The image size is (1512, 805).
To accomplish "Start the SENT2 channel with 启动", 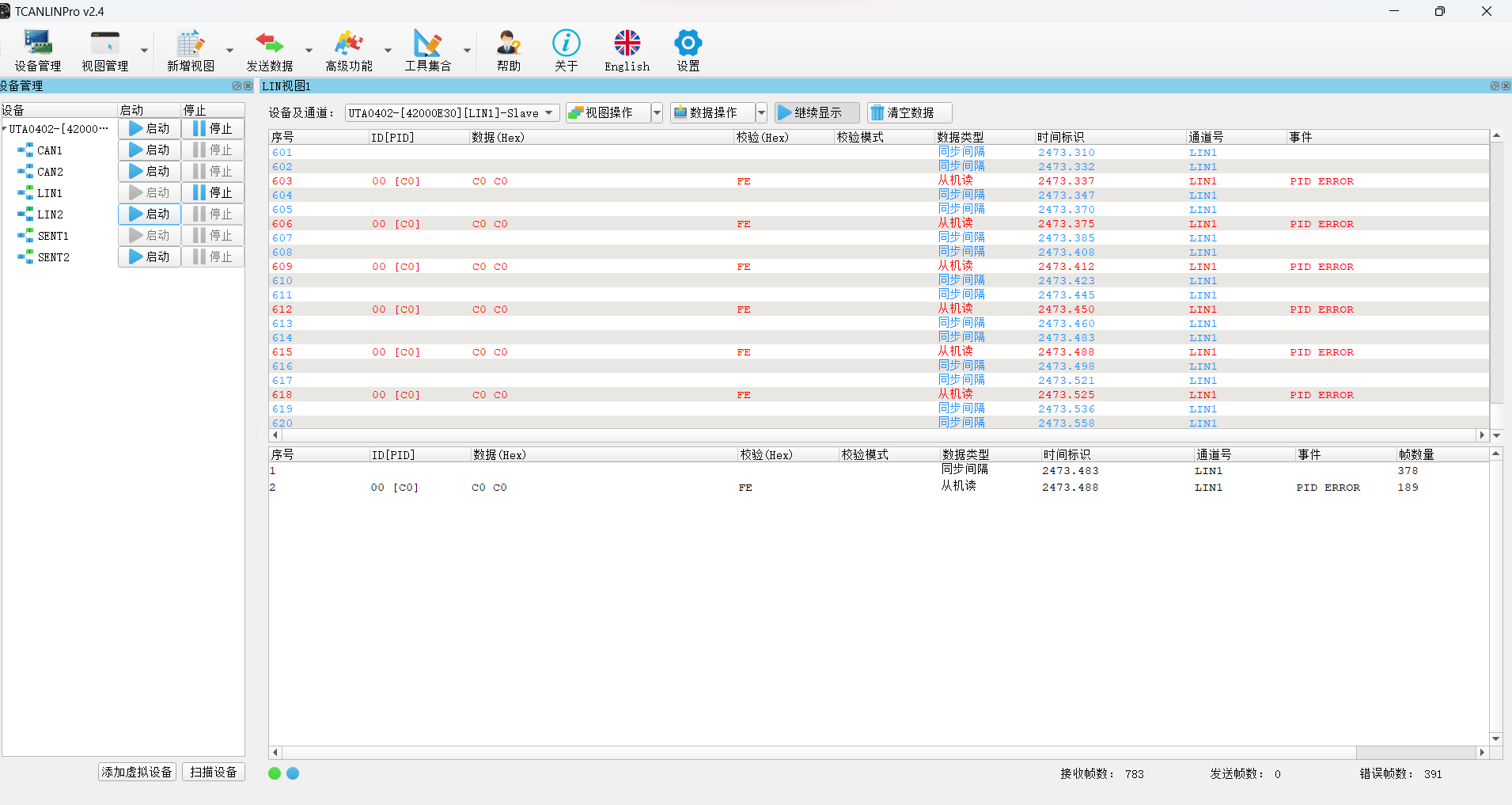I will click(150, 256).
